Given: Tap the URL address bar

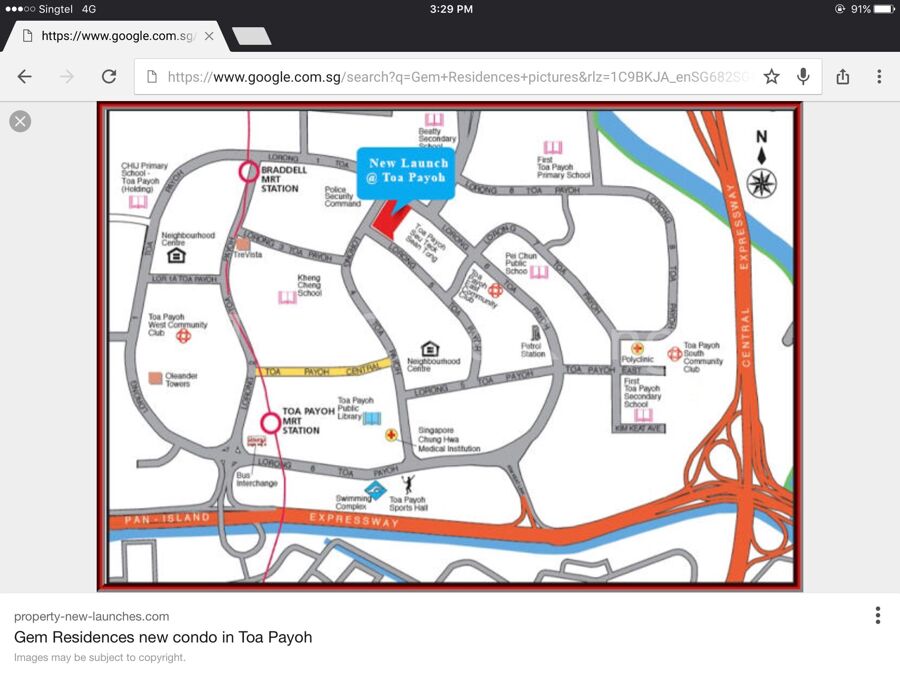Looking at the screenshot, I should pos(455,77).
